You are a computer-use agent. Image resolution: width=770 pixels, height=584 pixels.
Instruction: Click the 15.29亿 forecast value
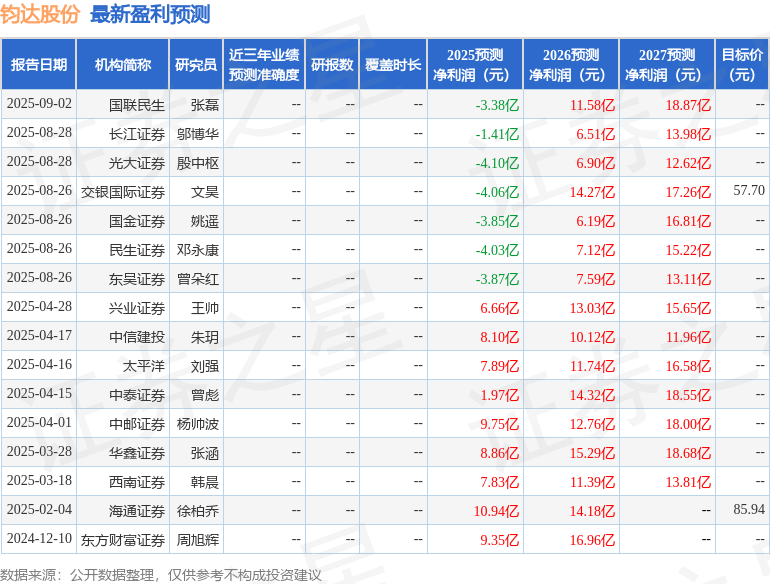pos(592,452)
